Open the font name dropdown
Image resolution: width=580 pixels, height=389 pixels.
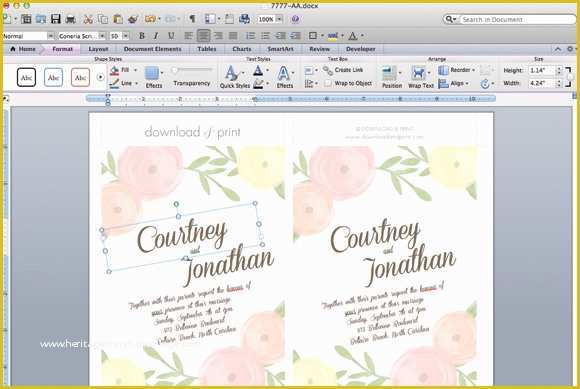point(102,36)
